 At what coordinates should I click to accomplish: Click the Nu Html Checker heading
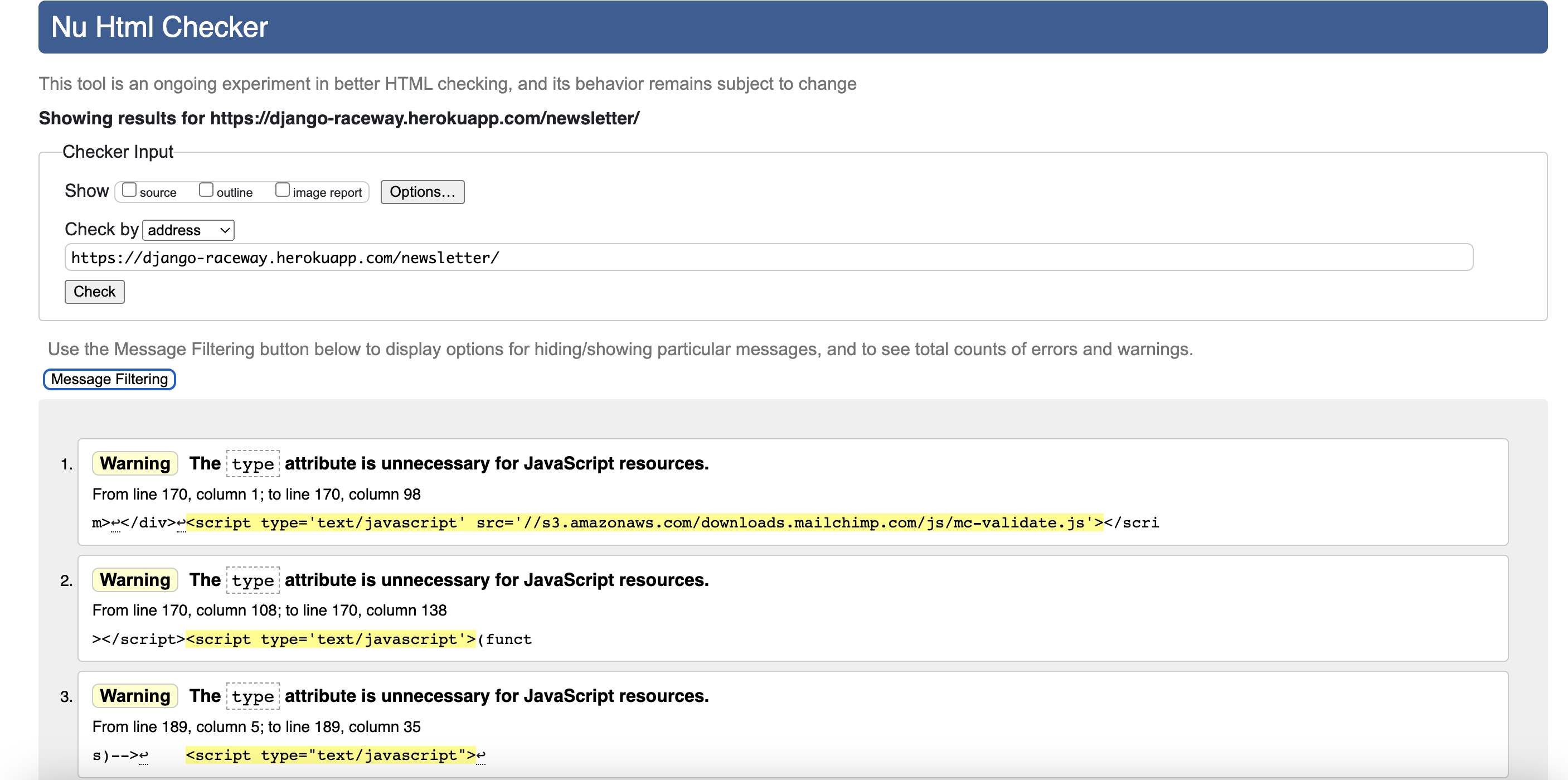(x=159, y=27)
